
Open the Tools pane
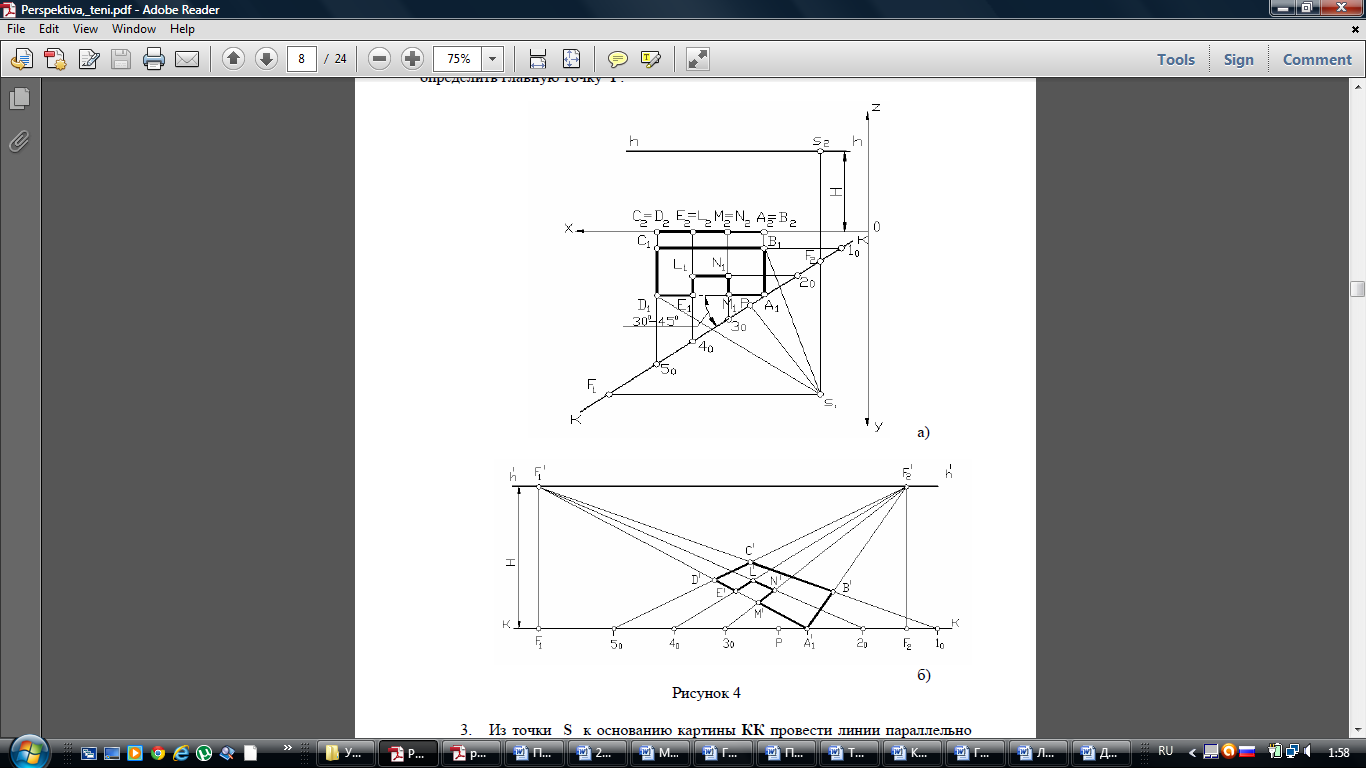click(x=1176, y=59)
